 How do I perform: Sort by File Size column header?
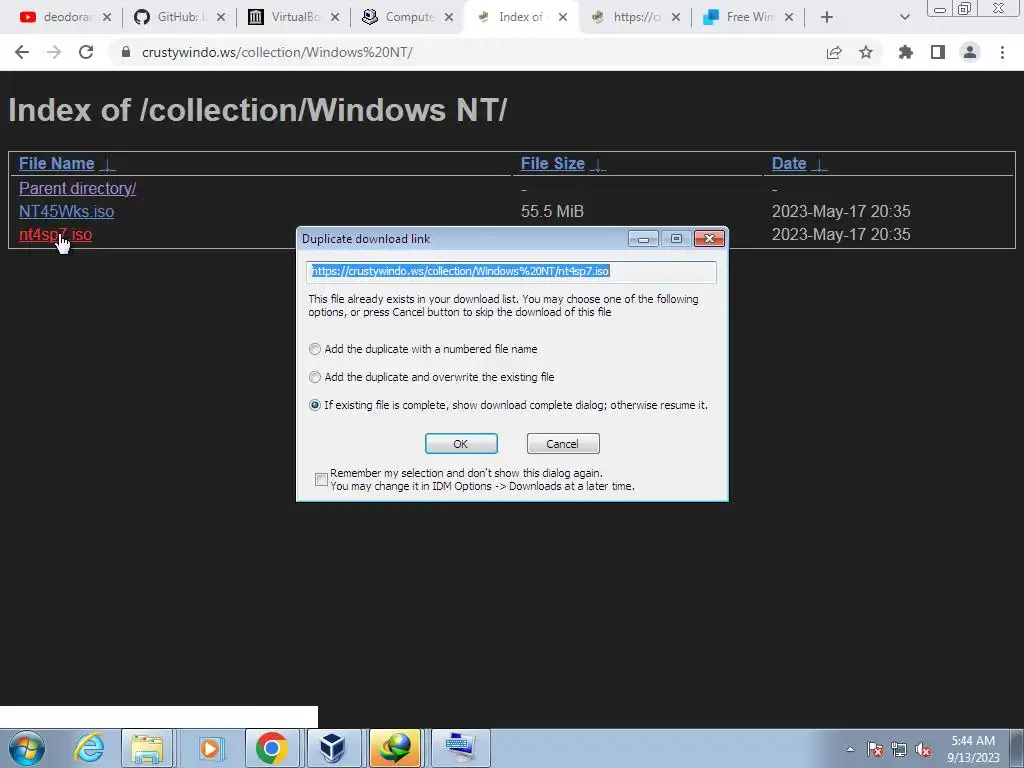click(x=552, y=163)
